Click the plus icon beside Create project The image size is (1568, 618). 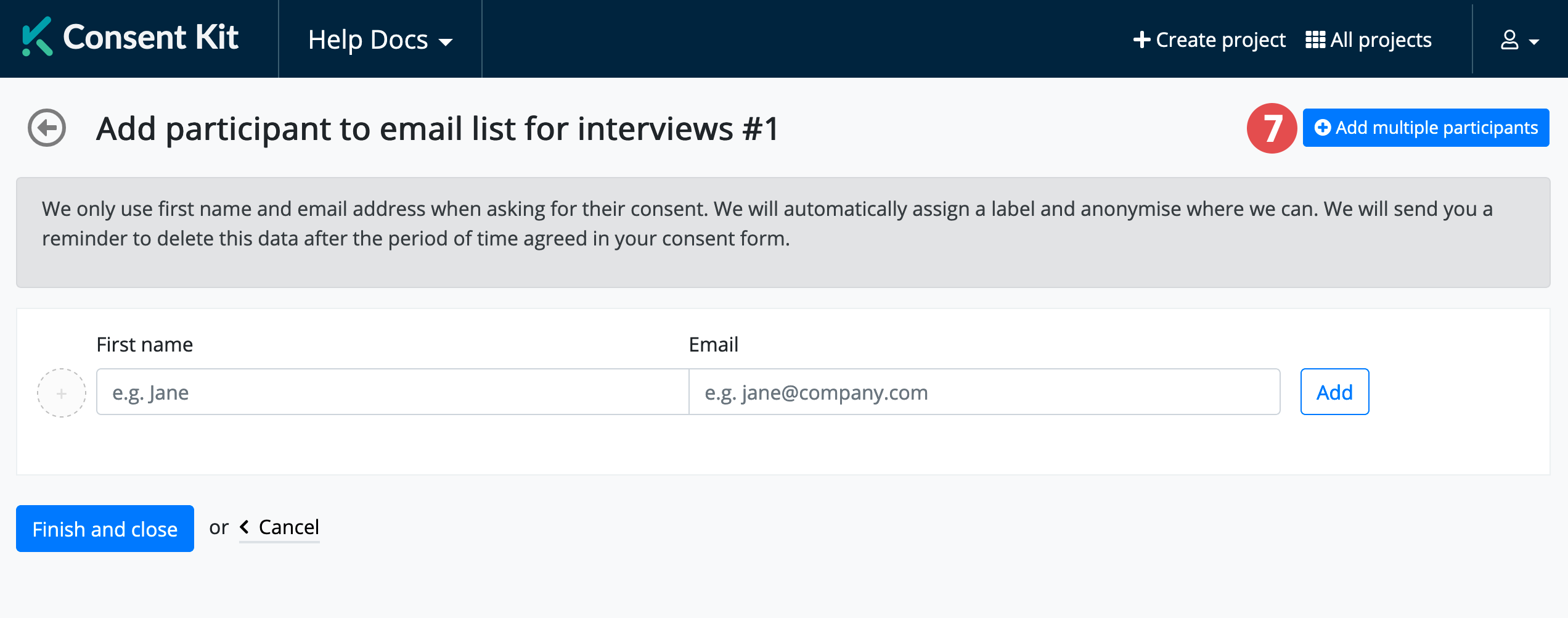1141,40
